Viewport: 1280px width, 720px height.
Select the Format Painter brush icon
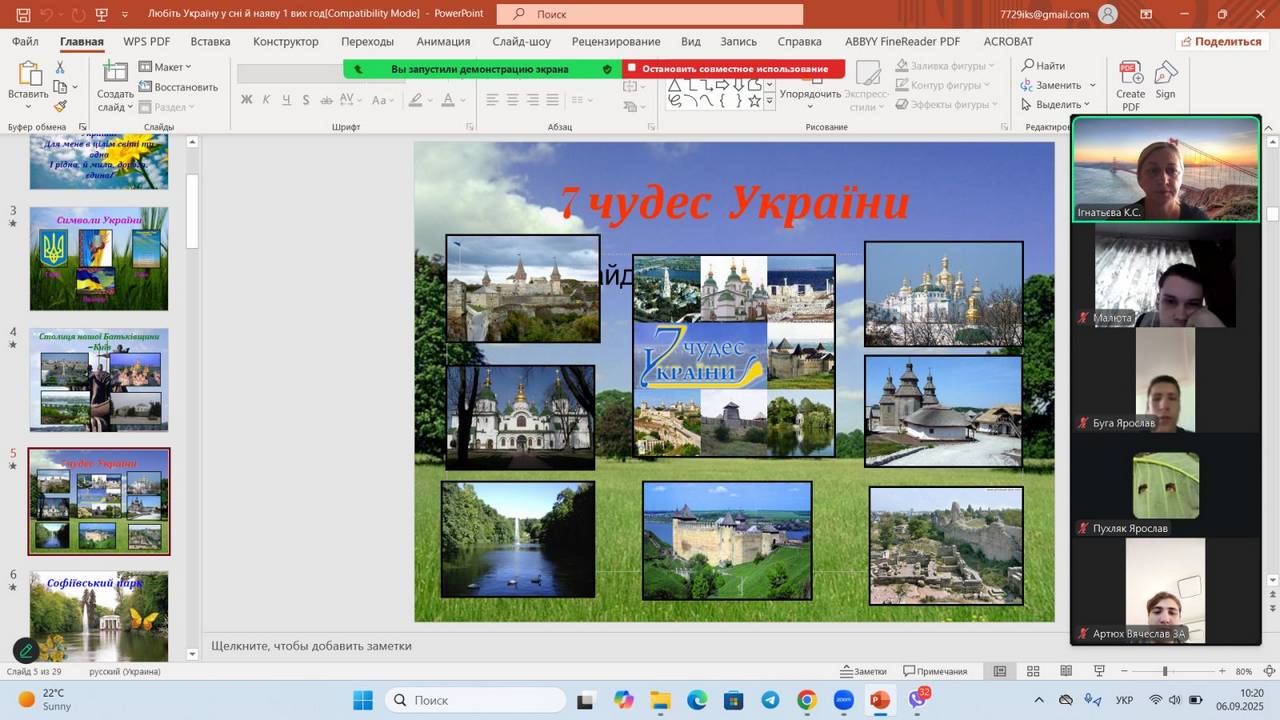tap(60, 105)
